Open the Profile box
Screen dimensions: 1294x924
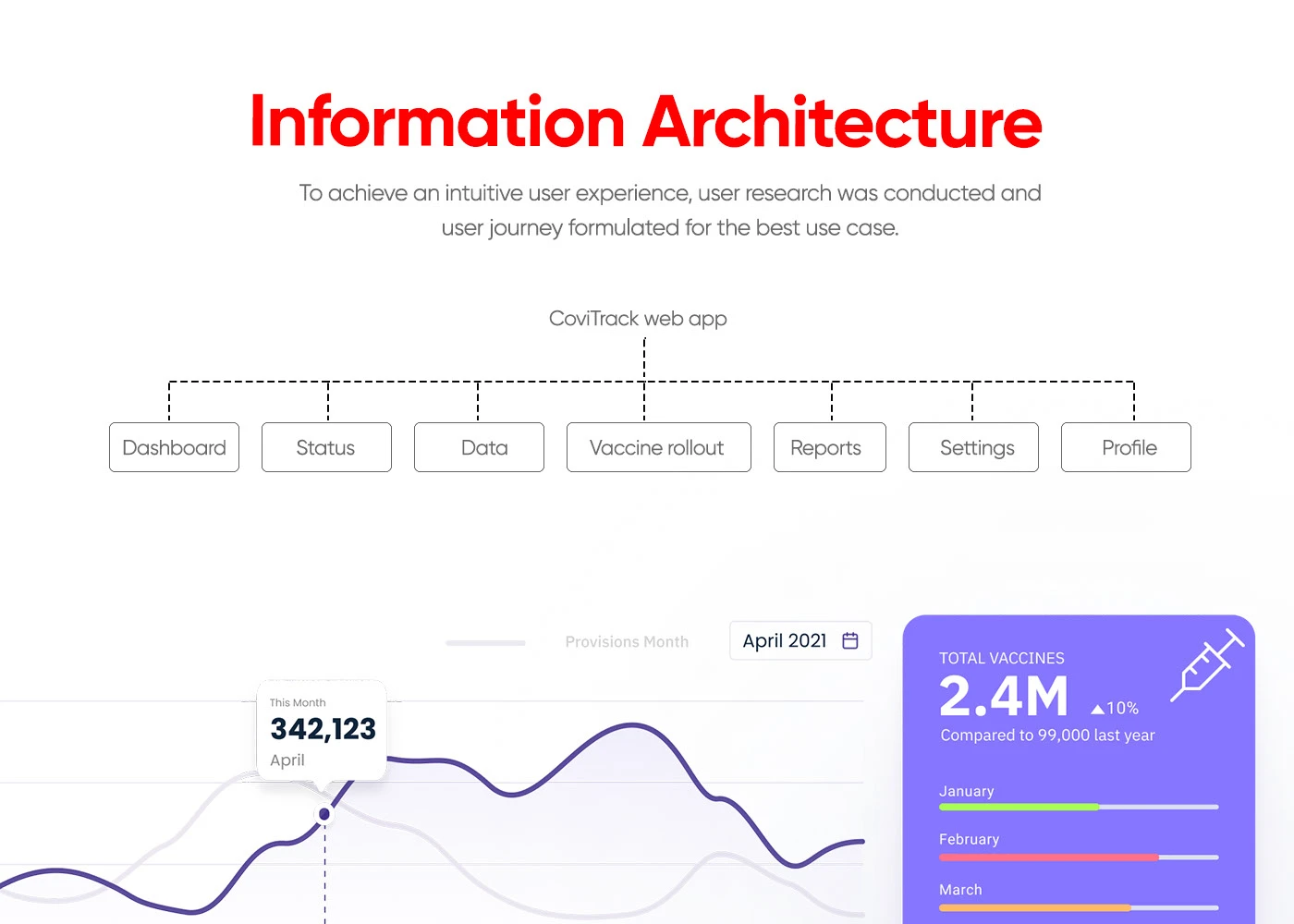click(1126, 447)
